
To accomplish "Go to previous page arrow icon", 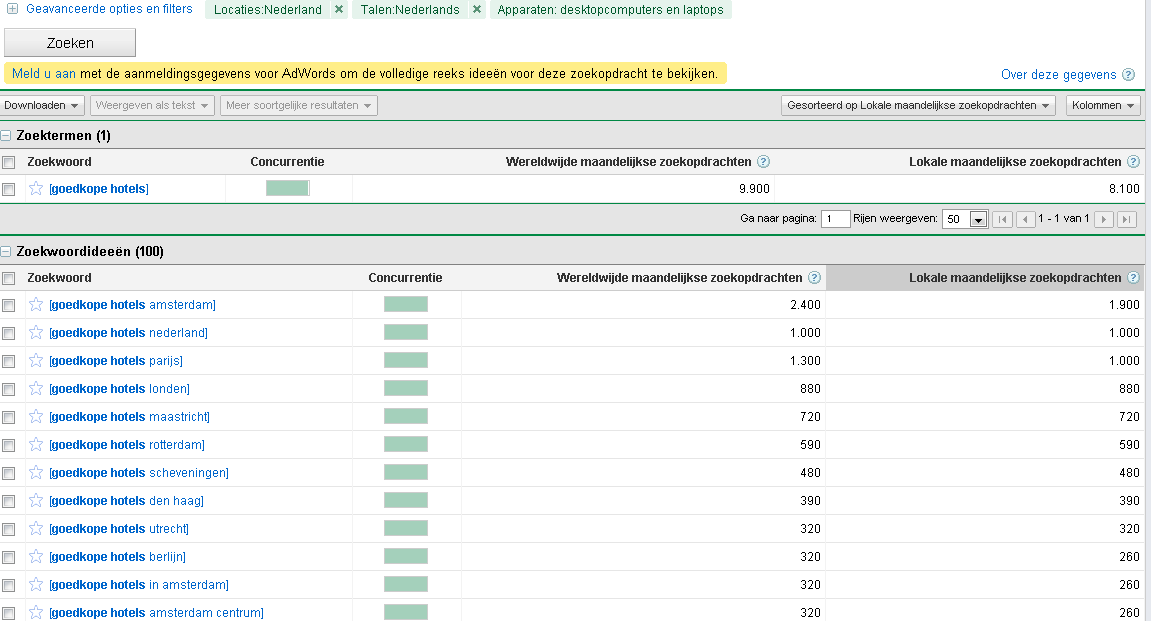I will point(1025,219).
